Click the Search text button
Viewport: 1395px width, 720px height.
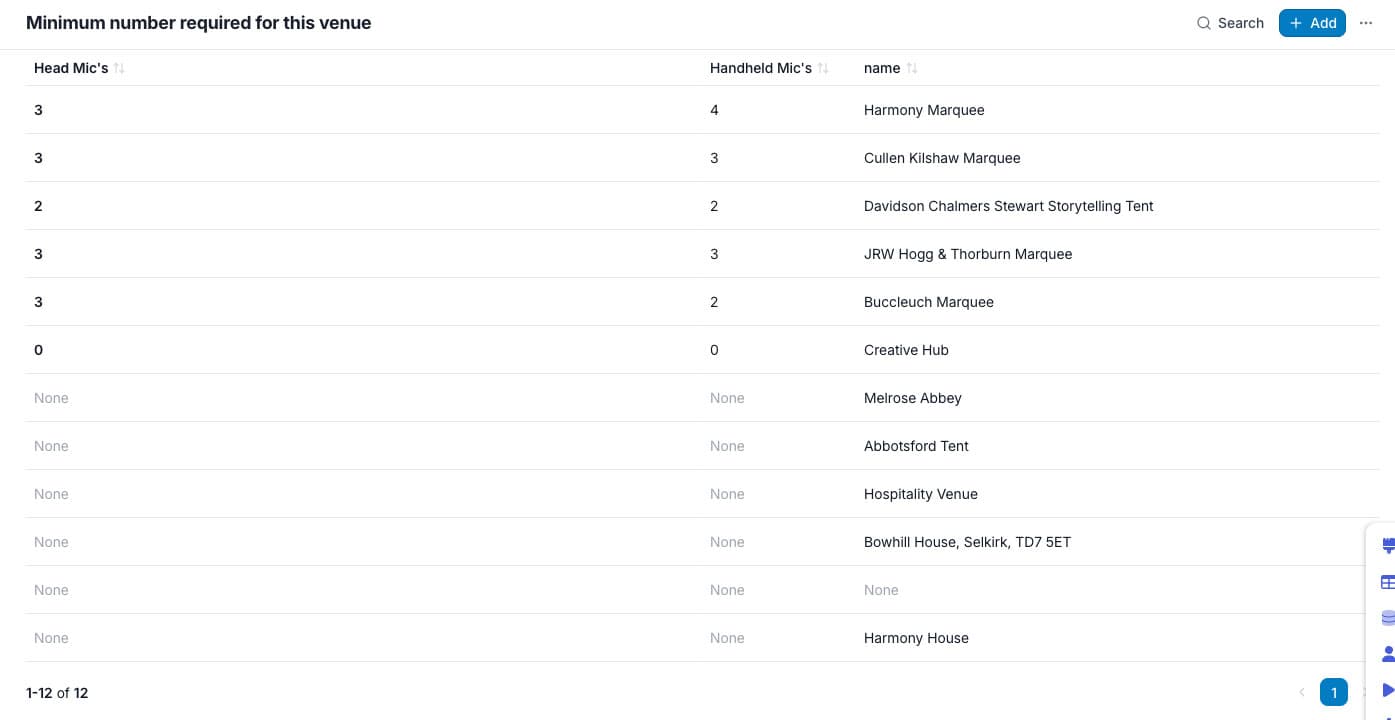tap(1241, 23)
